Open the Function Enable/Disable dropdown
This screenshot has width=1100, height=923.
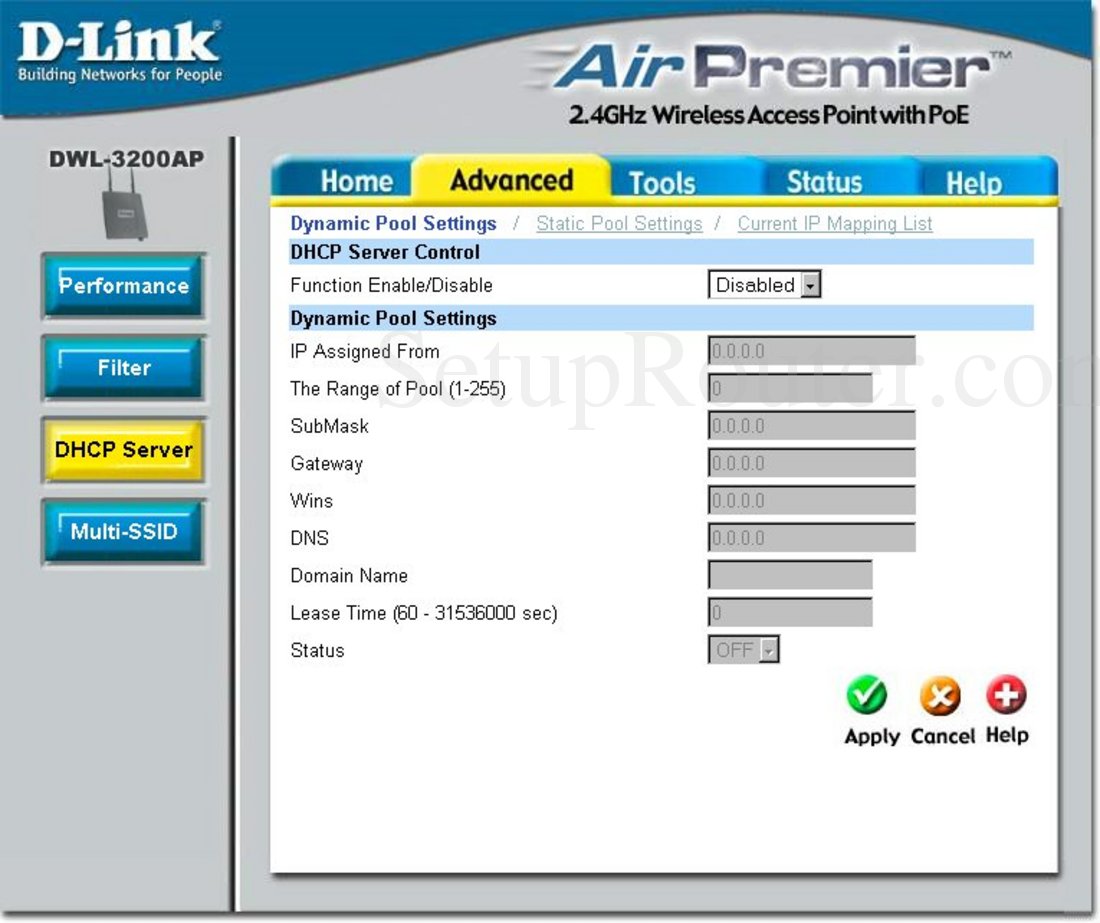pos(764,285)
